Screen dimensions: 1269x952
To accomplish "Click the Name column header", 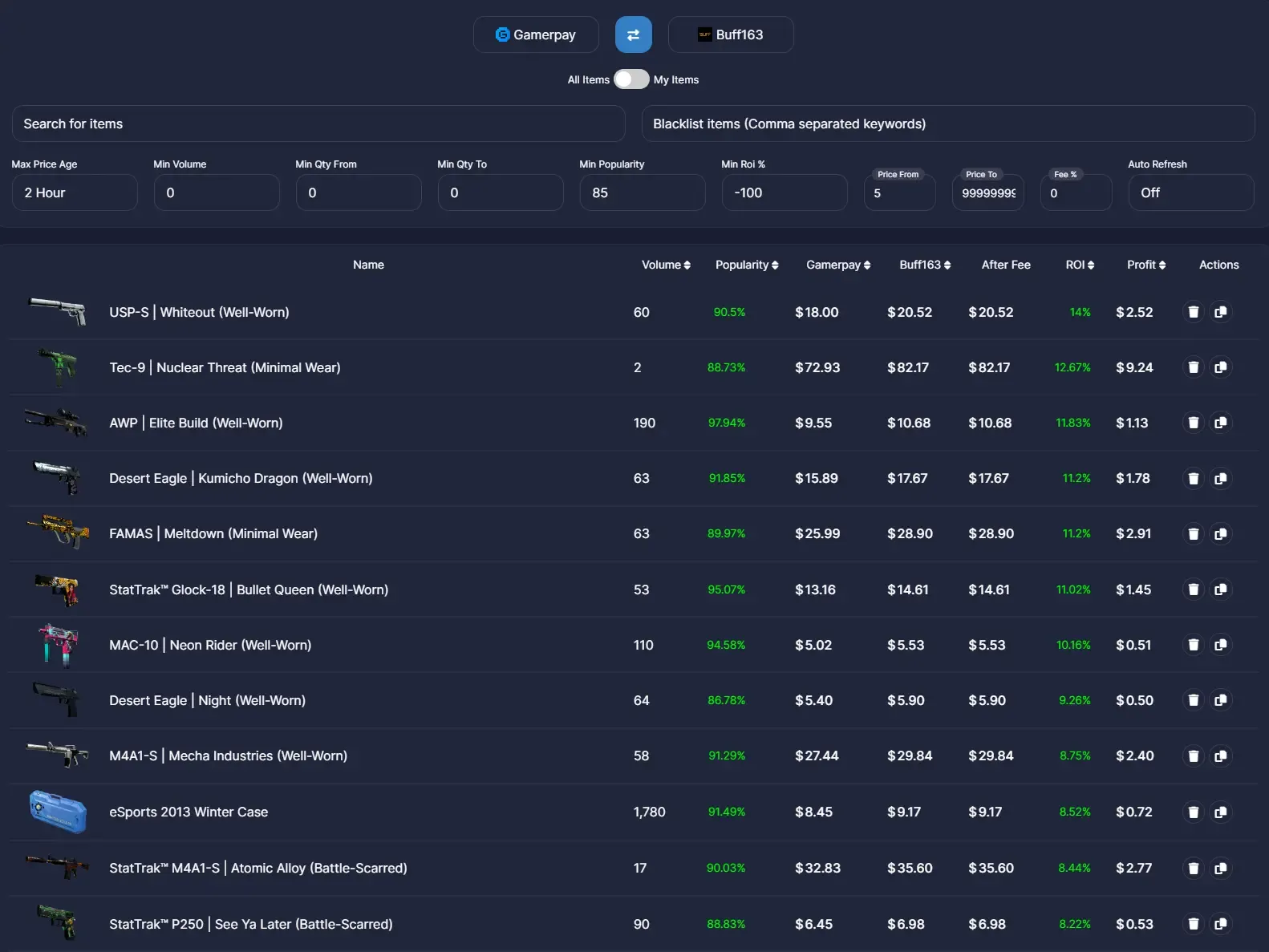I will pyautogui.click(x=368, y=265).
